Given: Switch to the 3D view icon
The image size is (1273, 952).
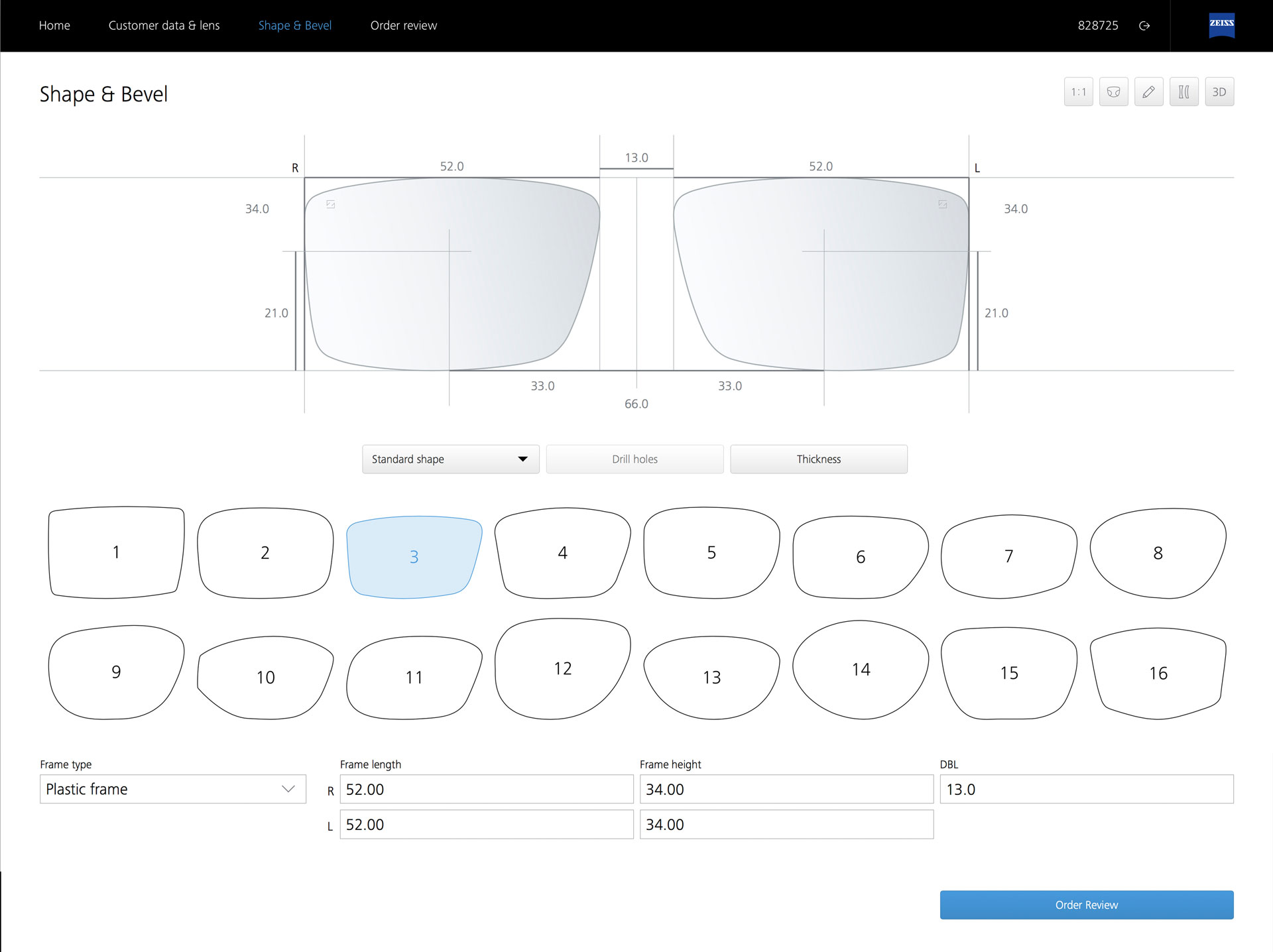Looking at the screenshot, I should click(1219, 92).
